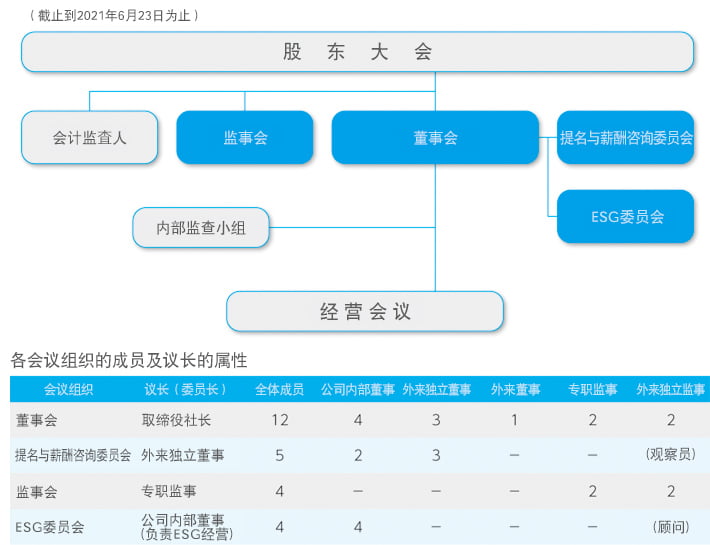This screenshot has height=545, width=710.
Task: Click the value 12 in the 董事会 row
Action: [280, 420]
